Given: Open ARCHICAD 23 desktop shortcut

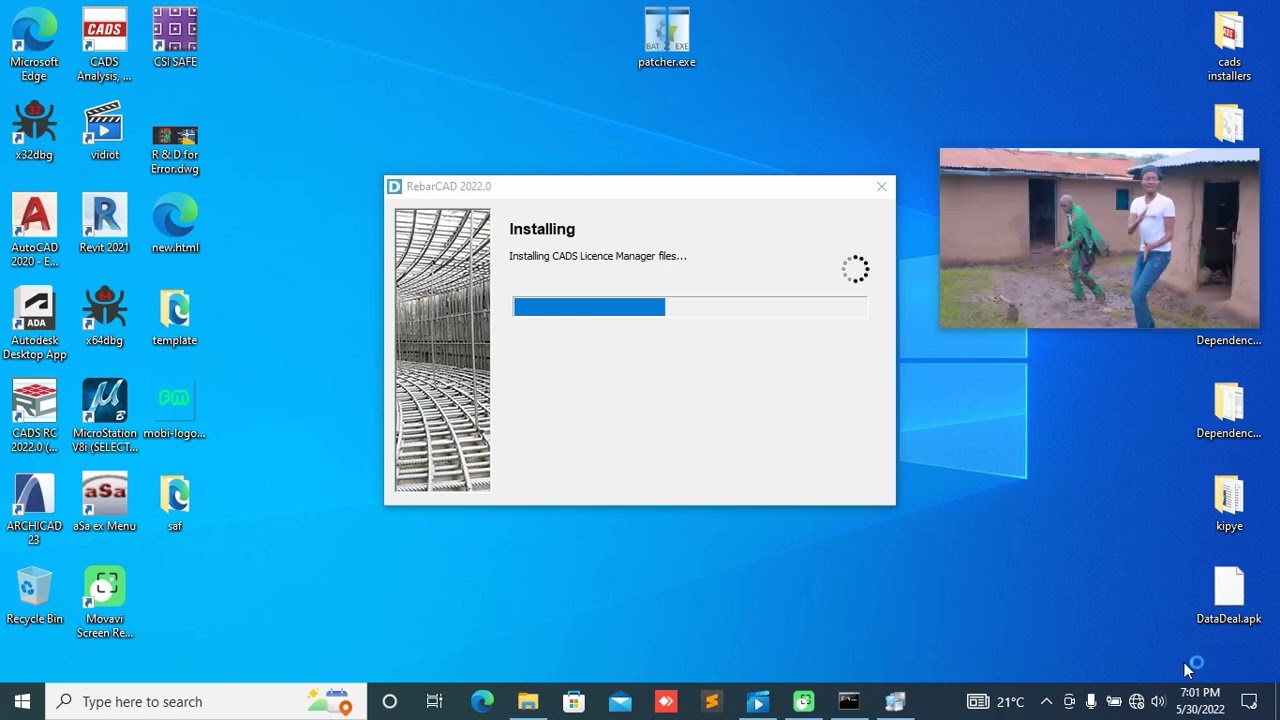Looking at the screenshot, I should (x=34, y=509).
